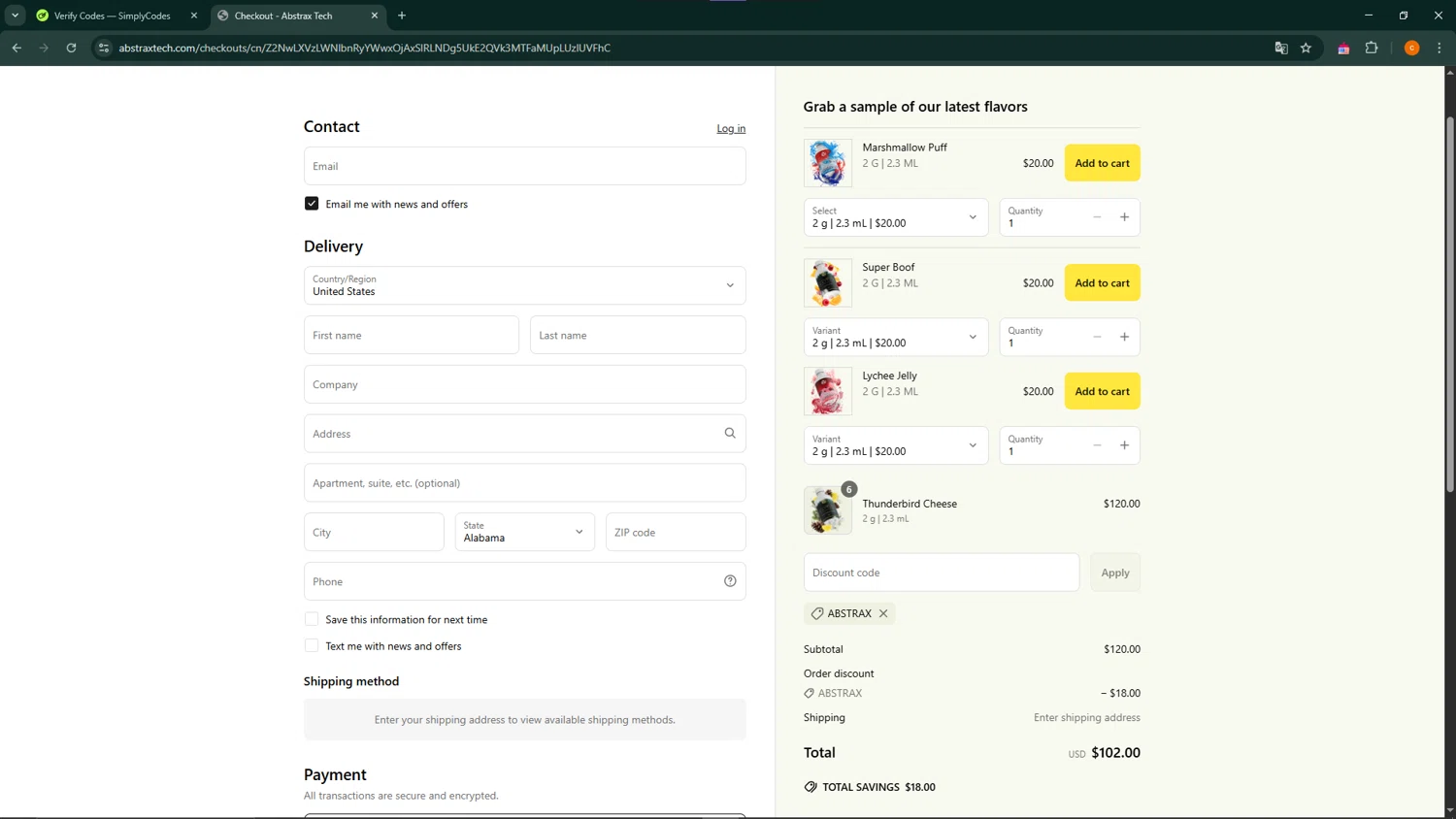Remove the ABSTRAX discount code tag
The image size is (1456, 819).
click(883, 613)
